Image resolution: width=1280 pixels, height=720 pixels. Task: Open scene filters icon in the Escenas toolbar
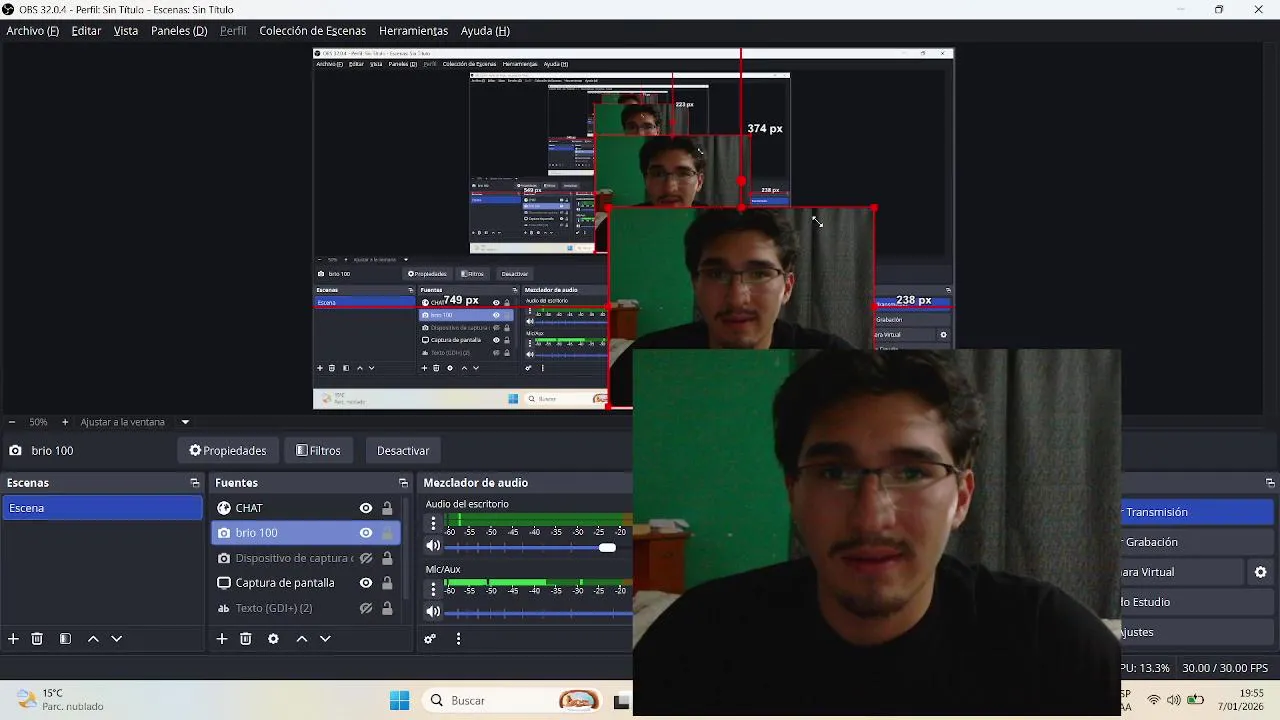(65, 639)
